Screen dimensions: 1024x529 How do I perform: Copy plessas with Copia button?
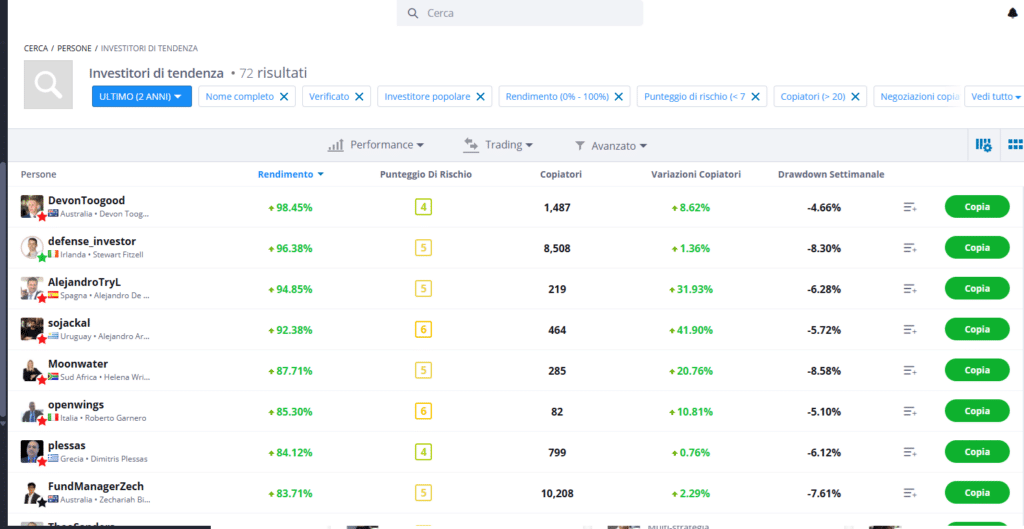[977, 451]
